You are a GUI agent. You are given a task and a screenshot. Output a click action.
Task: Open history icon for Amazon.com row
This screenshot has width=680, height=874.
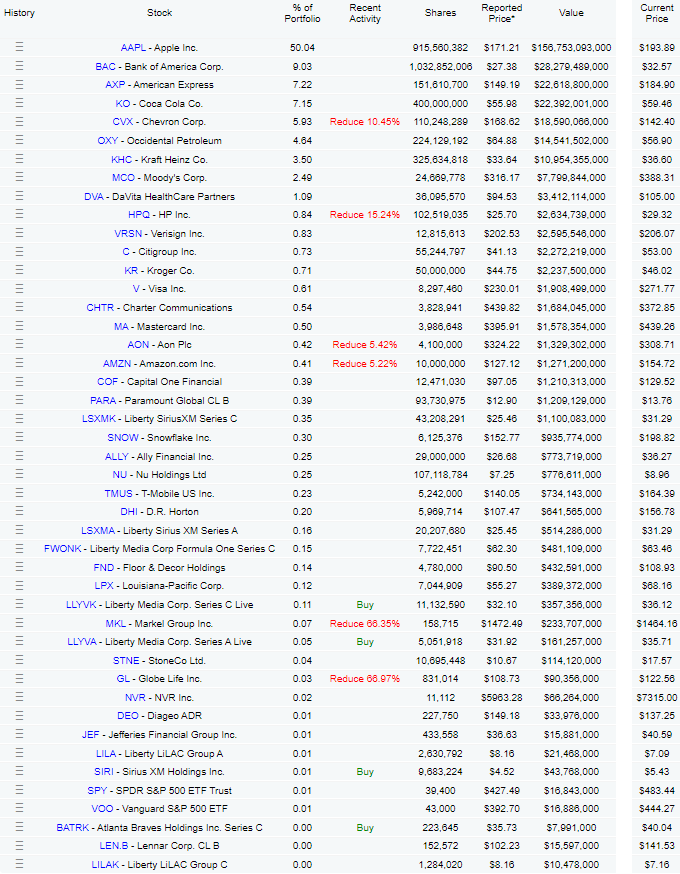(x=20, y=363)
